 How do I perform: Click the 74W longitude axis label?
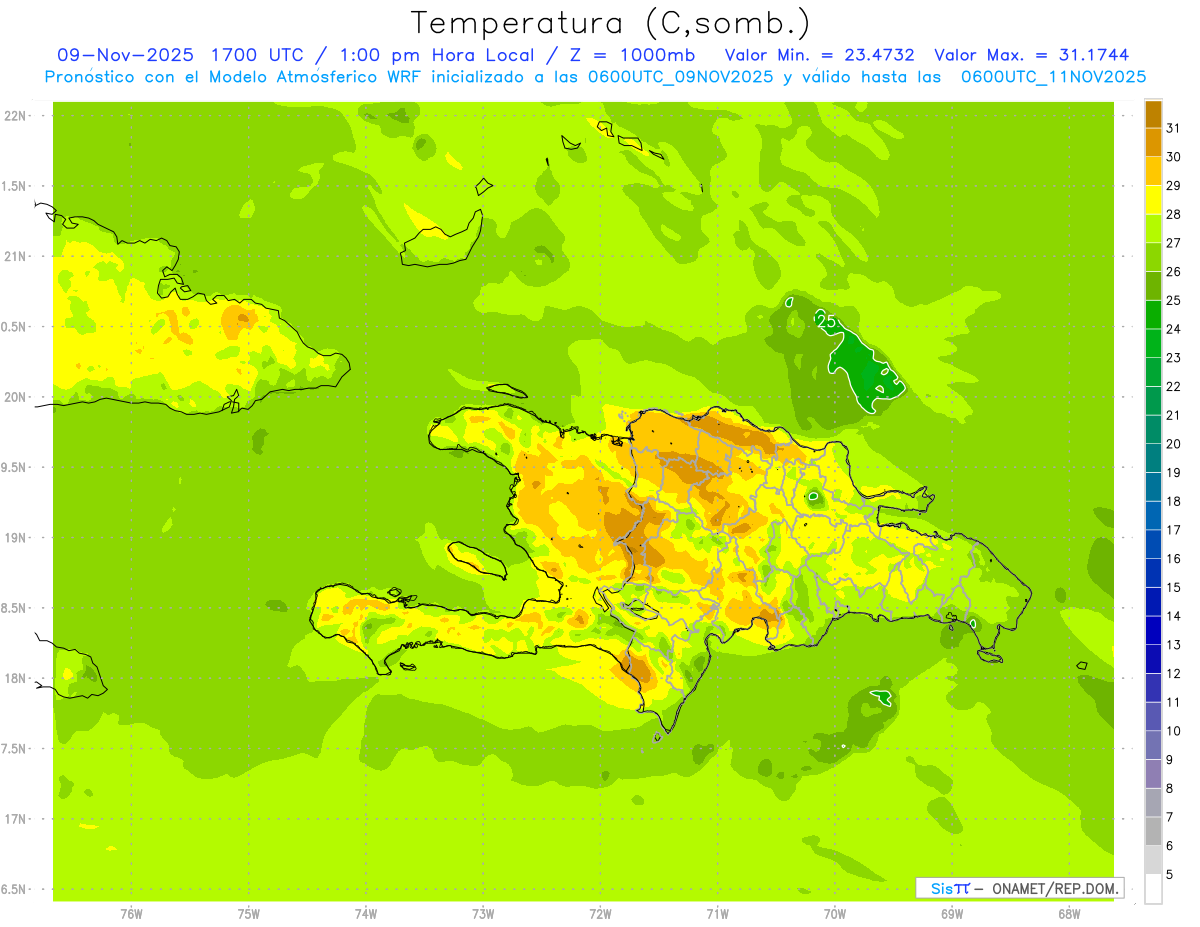[x=366, y=913]
